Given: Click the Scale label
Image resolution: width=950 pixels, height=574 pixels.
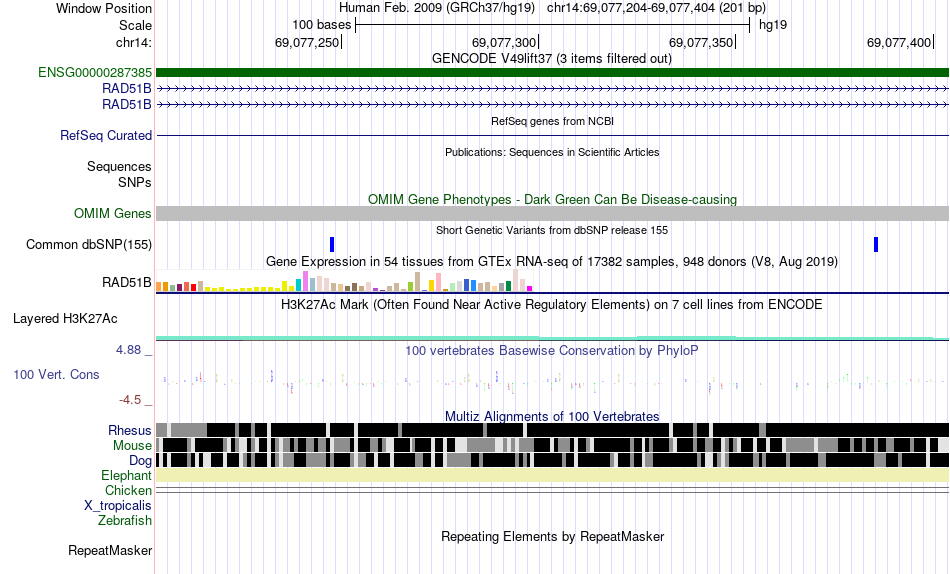Looking at the screenshot, I should [x=136, y=25].
